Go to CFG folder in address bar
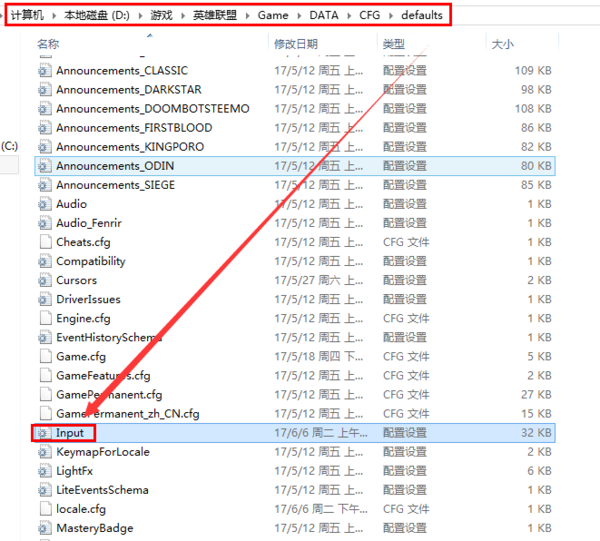Viewport: 600px width, 541px height. (x=370, y=15)
